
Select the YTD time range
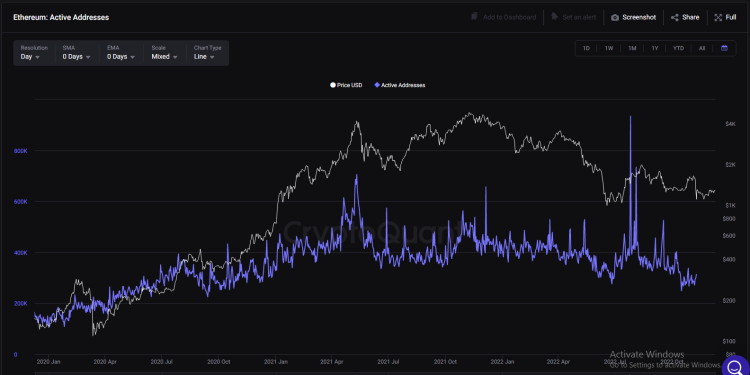click(678, 48)
